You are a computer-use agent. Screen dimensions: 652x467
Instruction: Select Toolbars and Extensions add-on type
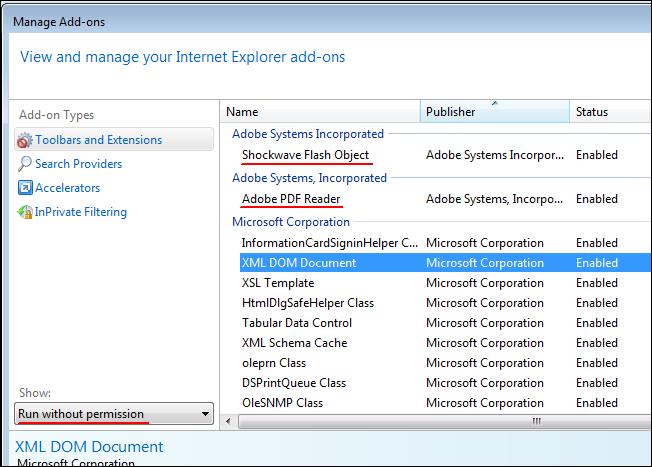[114, 139]
